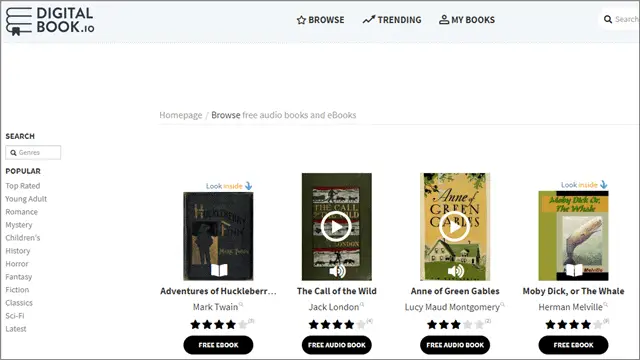The height and width of the screenshot is (360, 640).
Task: Open Adventures of Huckleberry Finn title link
Action: pyautogui.click(x=218, y=291)
